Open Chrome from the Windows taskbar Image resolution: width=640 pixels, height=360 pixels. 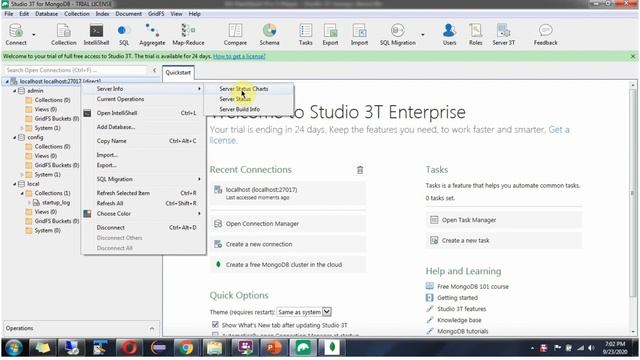(x=186, y=348)
